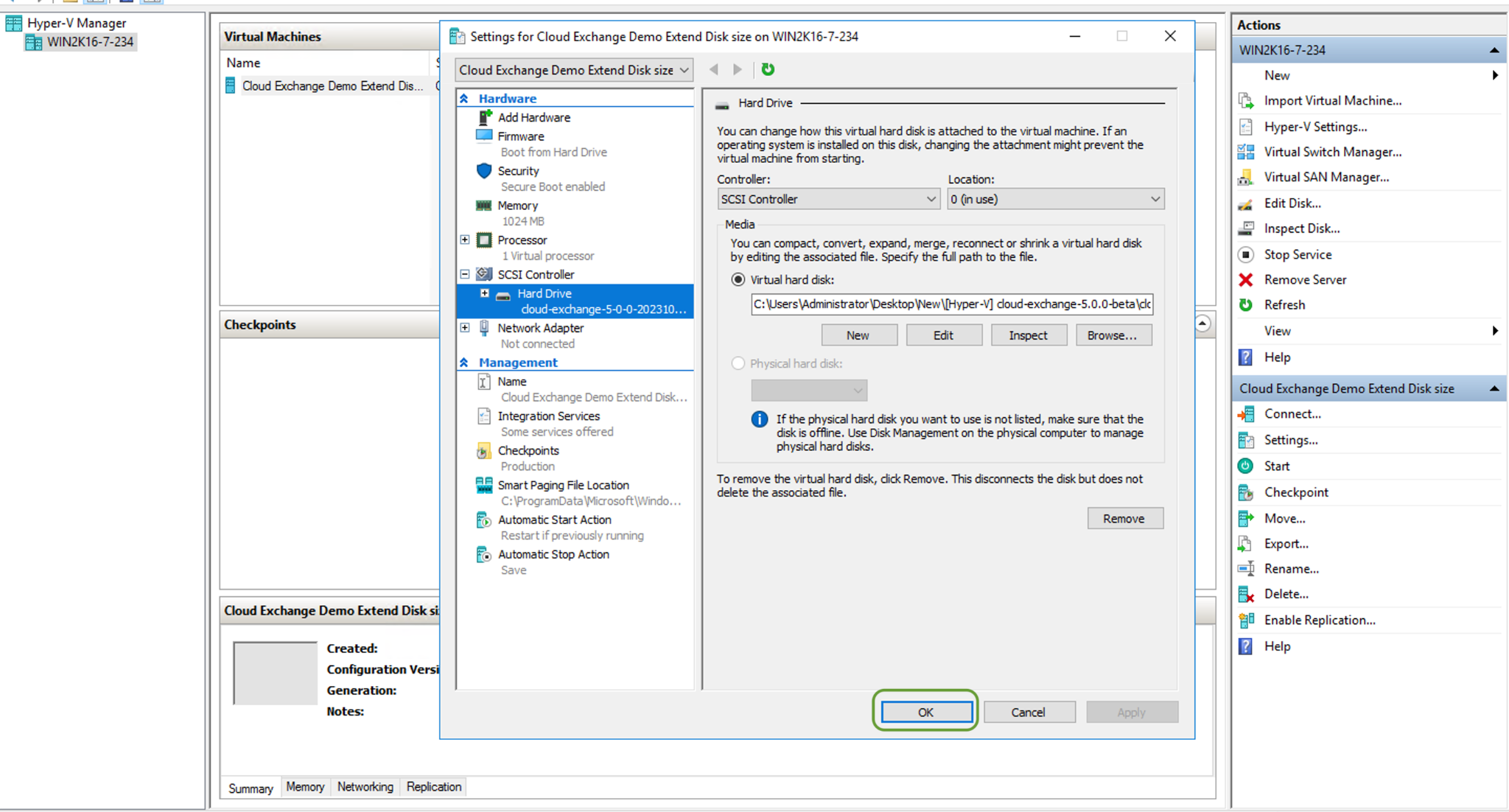
Task: Collapse the Hardware section header
Action: 464,98
